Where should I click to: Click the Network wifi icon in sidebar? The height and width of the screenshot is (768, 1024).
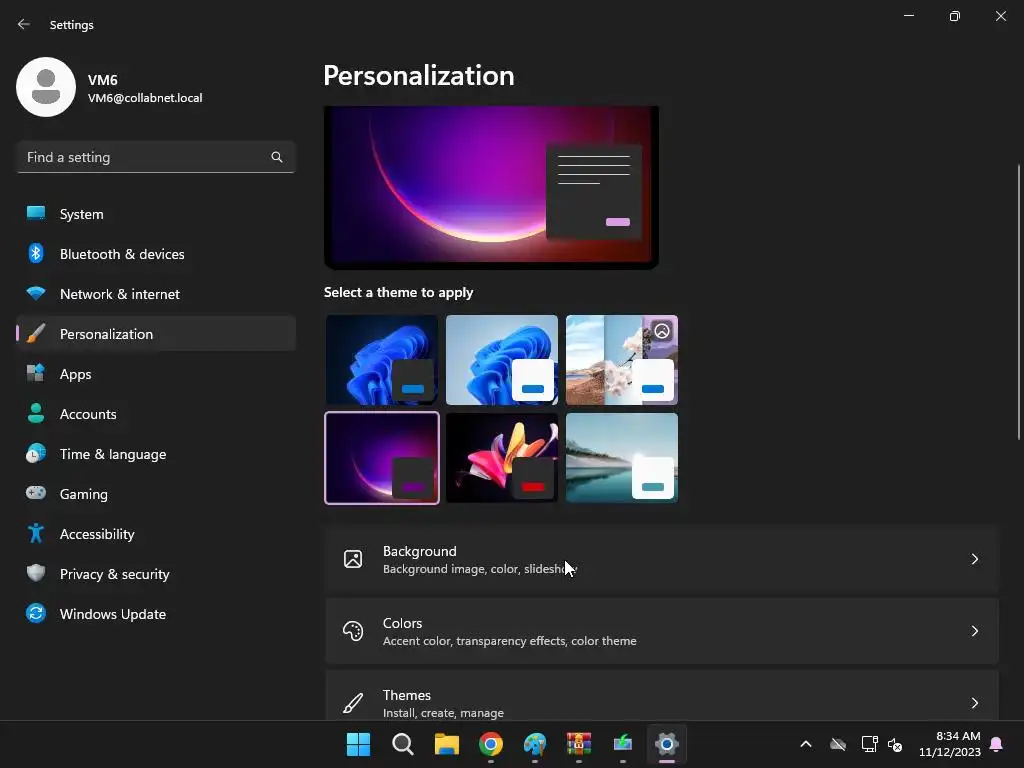[36, 293]
